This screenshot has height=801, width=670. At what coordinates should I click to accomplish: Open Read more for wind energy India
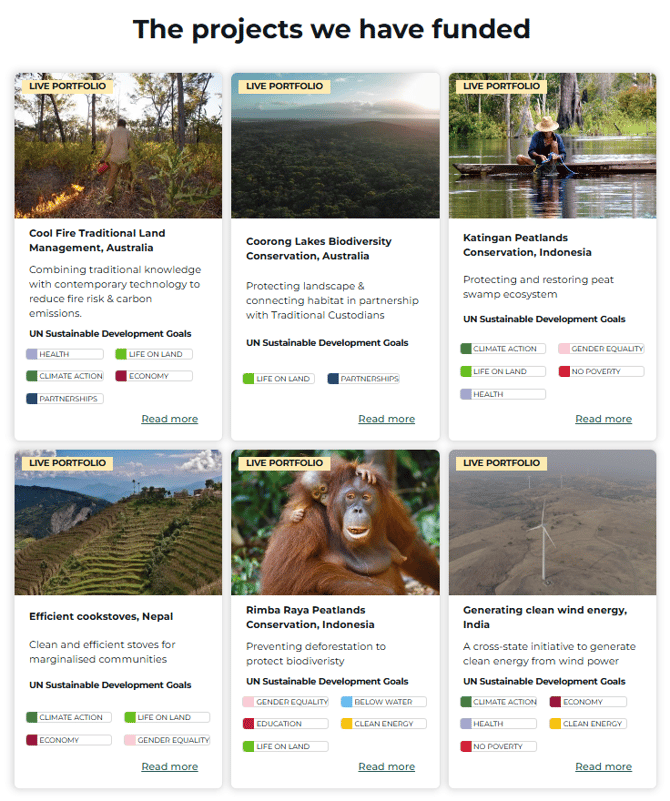pos(604,766)
